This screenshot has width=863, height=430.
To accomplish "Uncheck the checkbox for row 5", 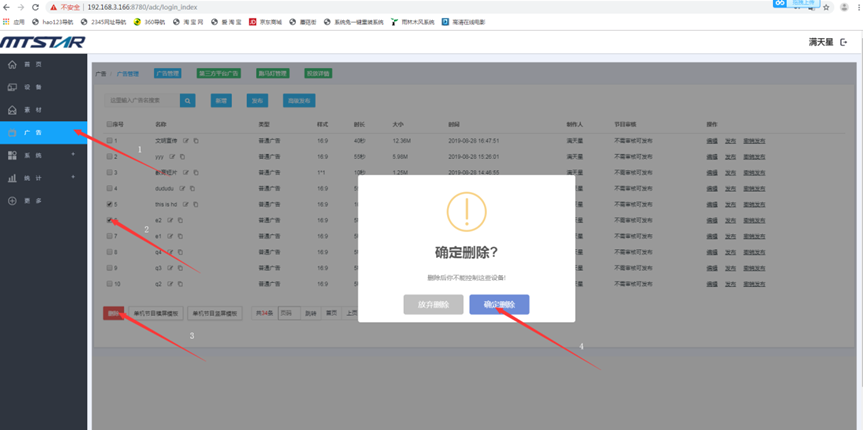I will 110,204.
